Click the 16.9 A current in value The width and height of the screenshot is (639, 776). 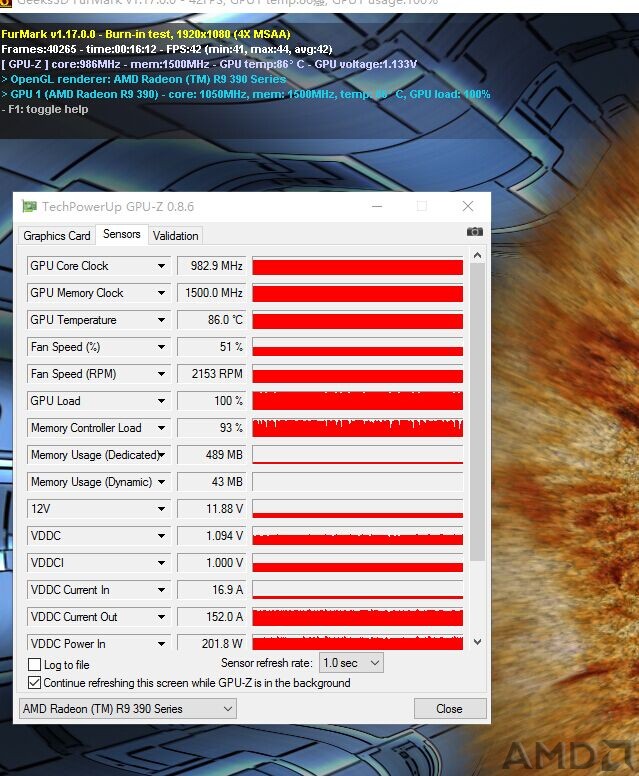[x=211, y=589]
